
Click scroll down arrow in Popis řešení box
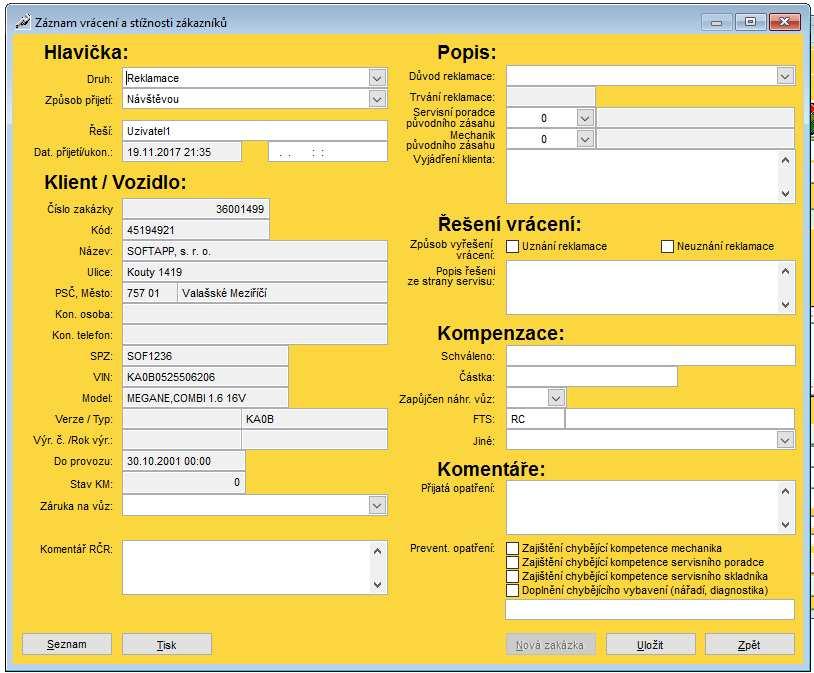pyautogui.click(x=785, y=304)
